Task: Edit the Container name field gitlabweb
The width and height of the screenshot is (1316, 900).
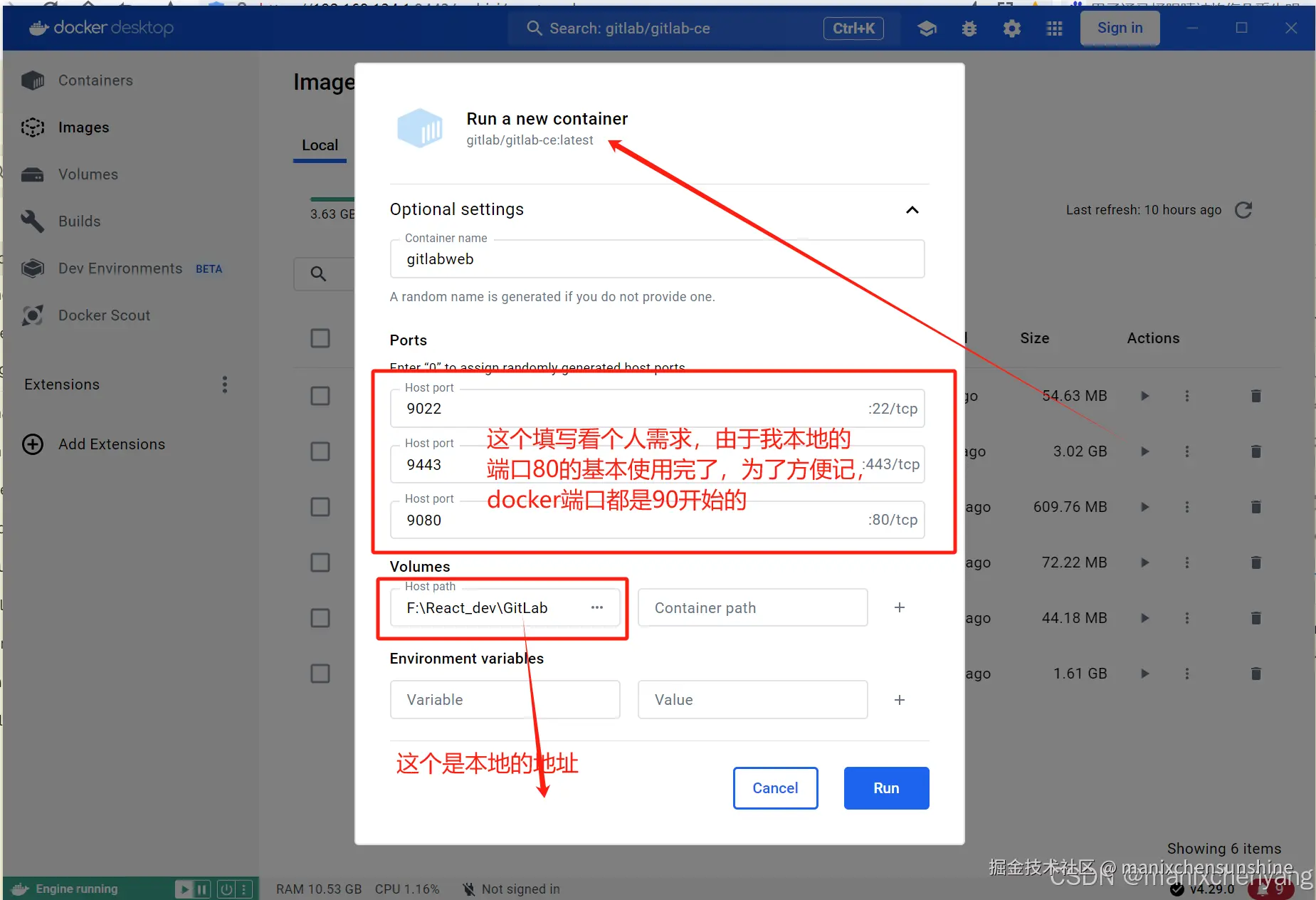Action: click(657, 259)
